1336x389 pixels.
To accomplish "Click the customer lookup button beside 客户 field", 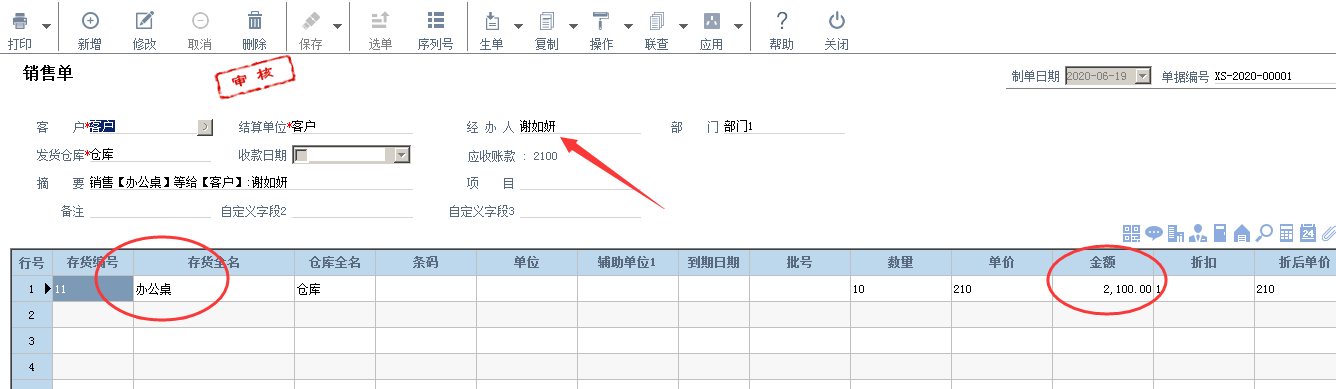I will tap(205, 126).
